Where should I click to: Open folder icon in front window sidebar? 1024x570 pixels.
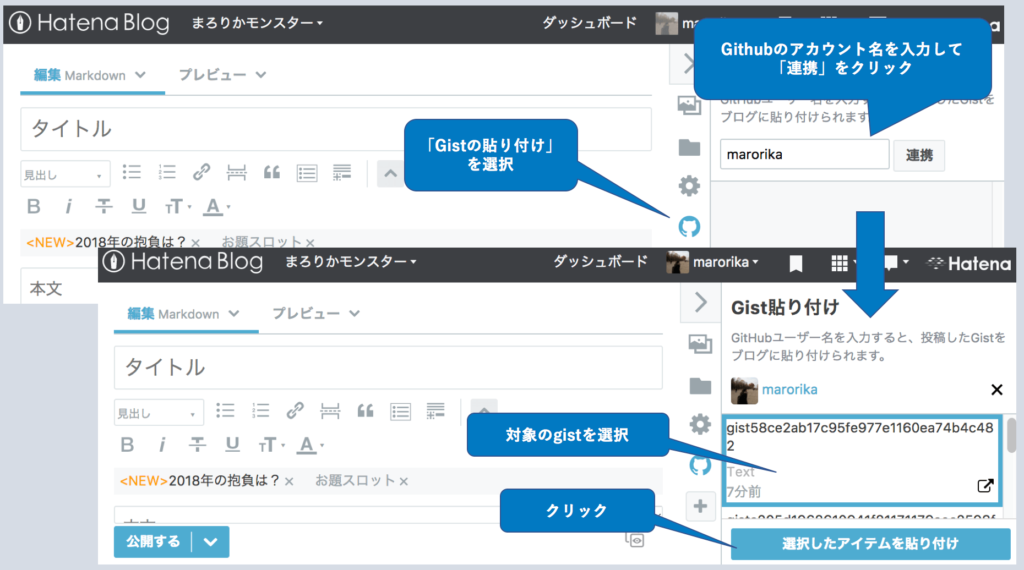(700, 386)
